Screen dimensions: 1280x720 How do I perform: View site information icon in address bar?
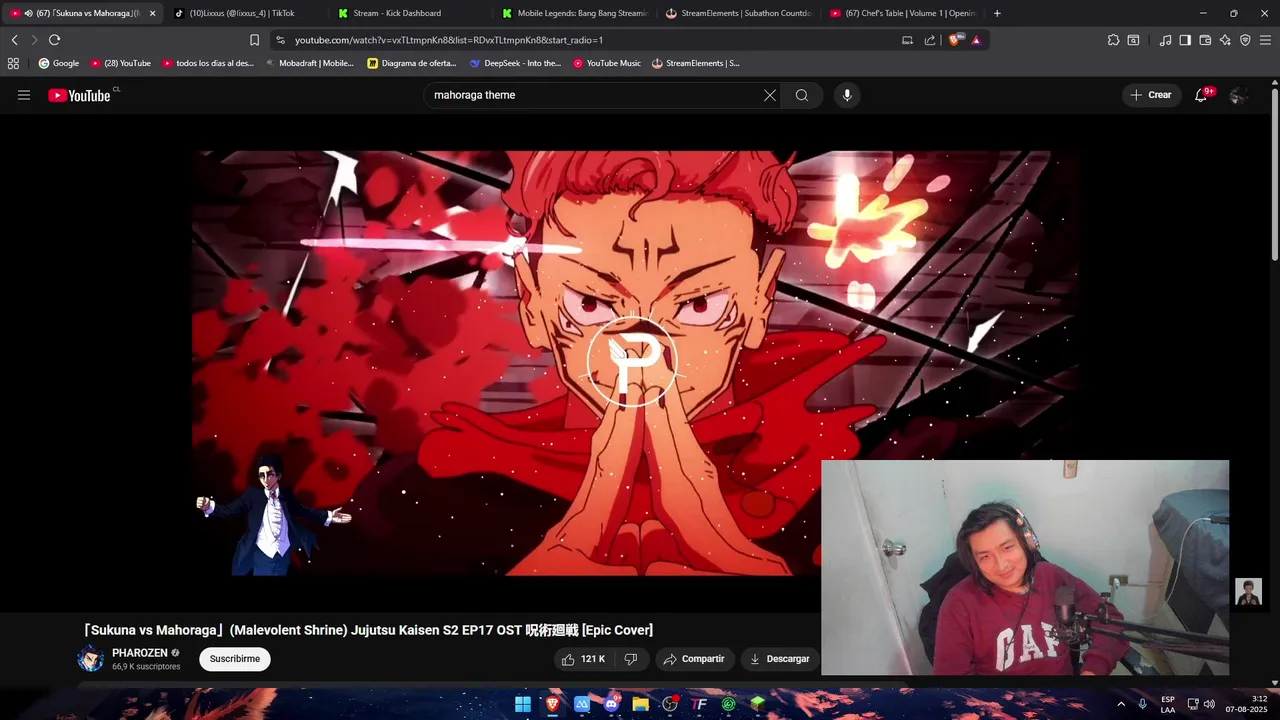(x=280, y=40)
